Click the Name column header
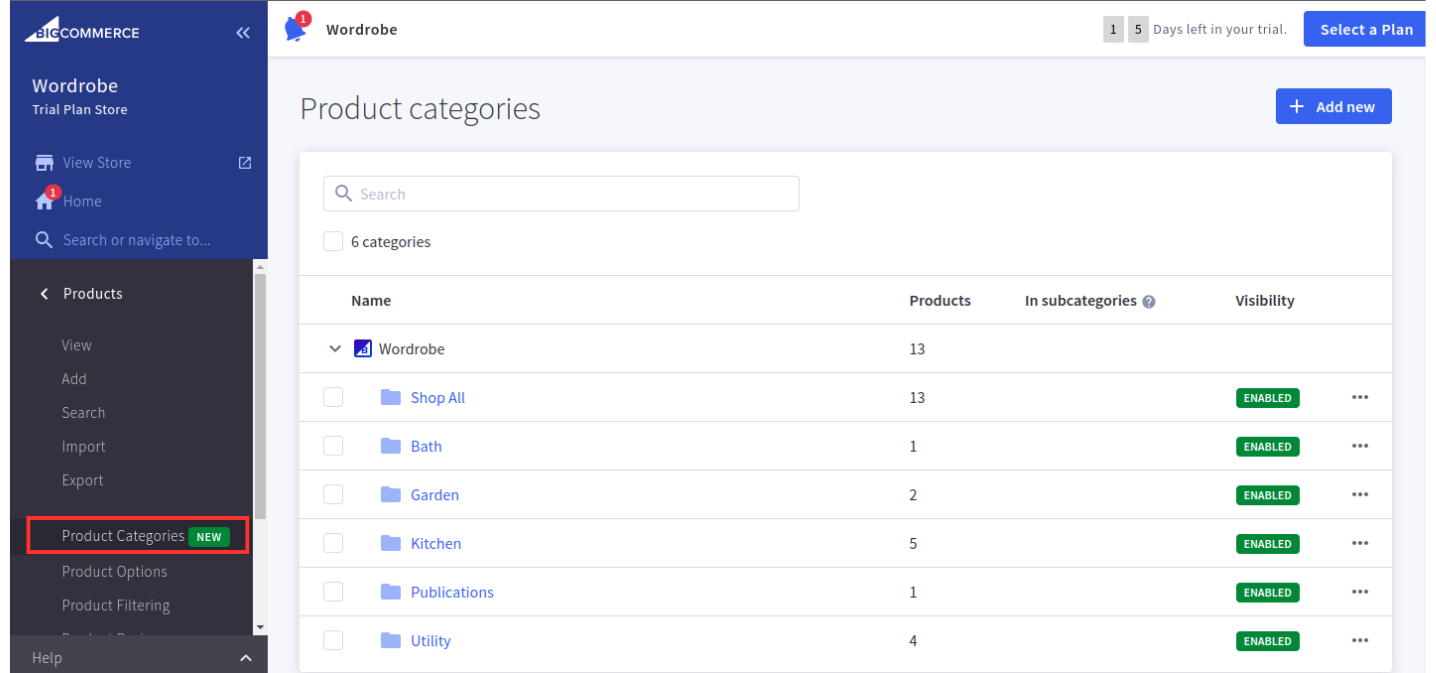 coord(371,301)
